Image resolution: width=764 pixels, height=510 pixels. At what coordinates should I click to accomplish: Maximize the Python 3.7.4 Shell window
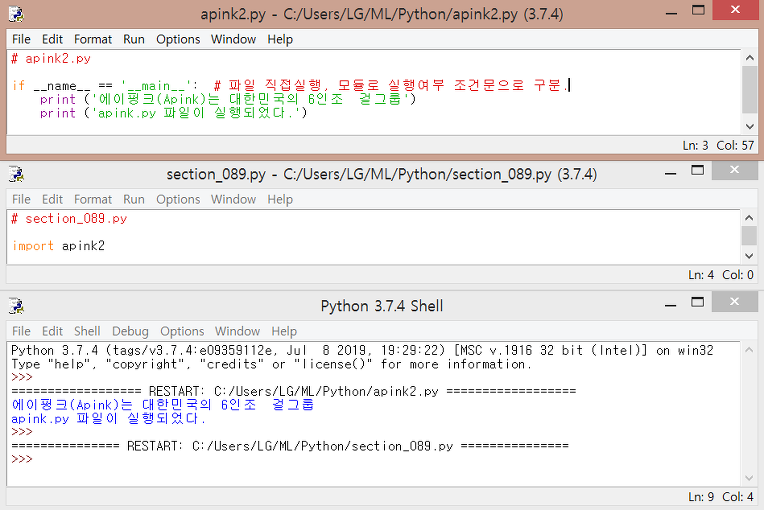697,302
